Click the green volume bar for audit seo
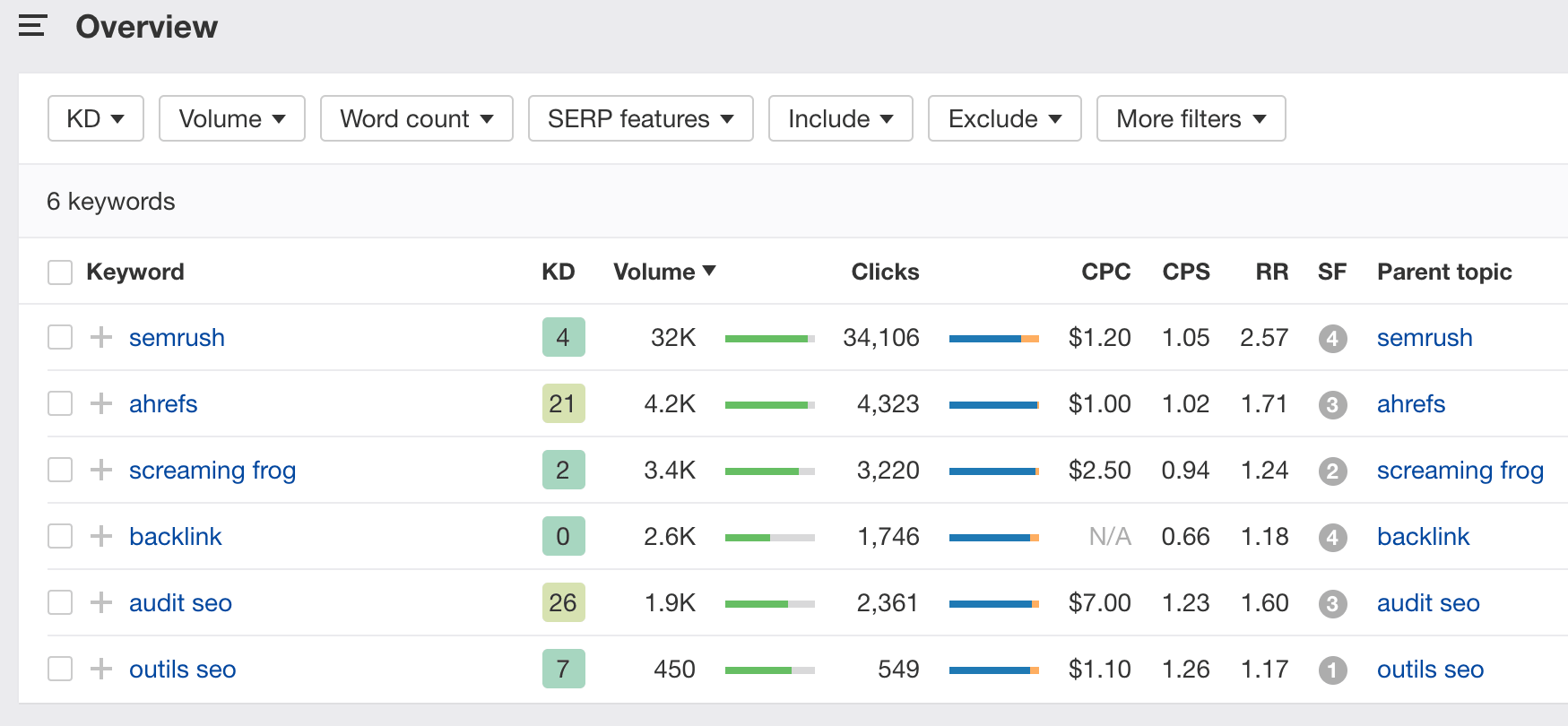The height and width of the screenshot is (726, 1568). (770, 604)
